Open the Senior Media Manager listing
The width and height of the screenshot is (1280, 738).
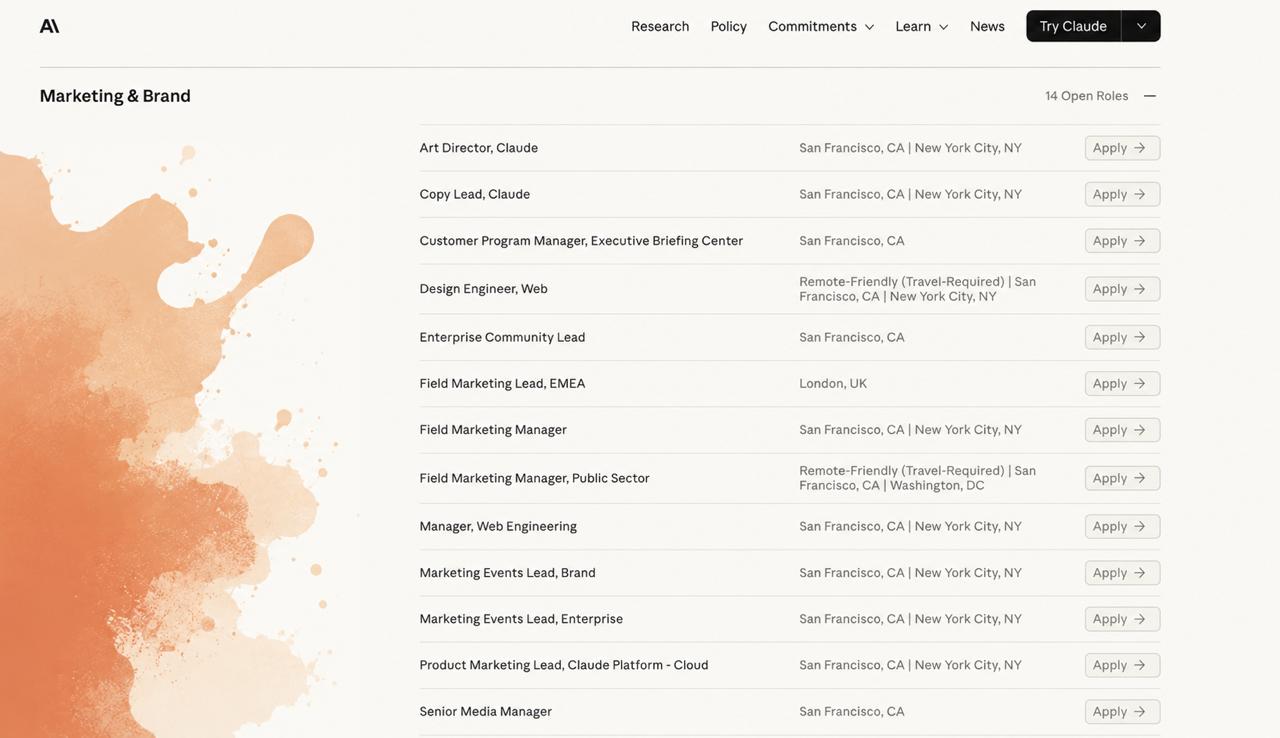tap(486, 712)
